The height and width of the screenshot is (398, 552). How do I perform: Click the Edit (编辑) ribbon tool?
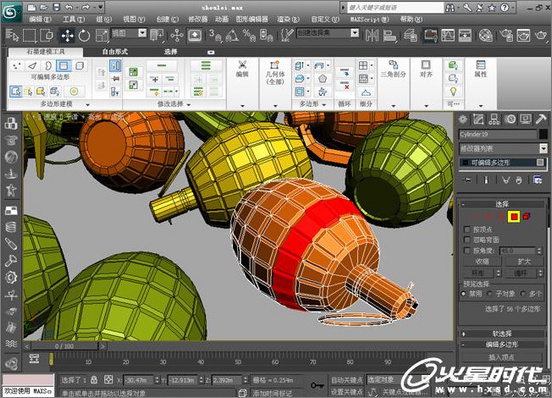coord(242,69)
